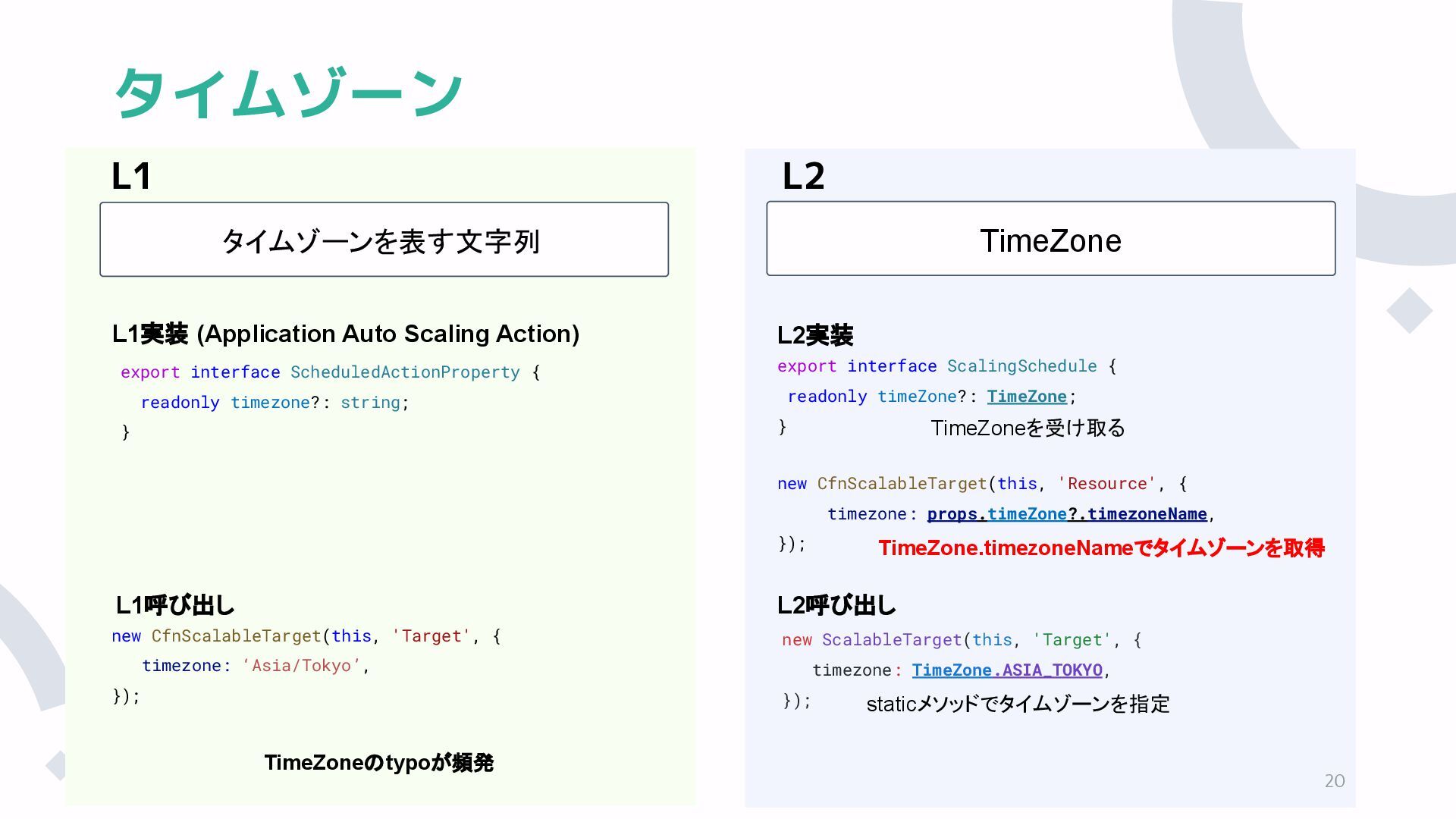The height and width of the screenshot is (819, 1456).
Task: Open the underlined TimeZone type link
Action: click(1027, 397)
